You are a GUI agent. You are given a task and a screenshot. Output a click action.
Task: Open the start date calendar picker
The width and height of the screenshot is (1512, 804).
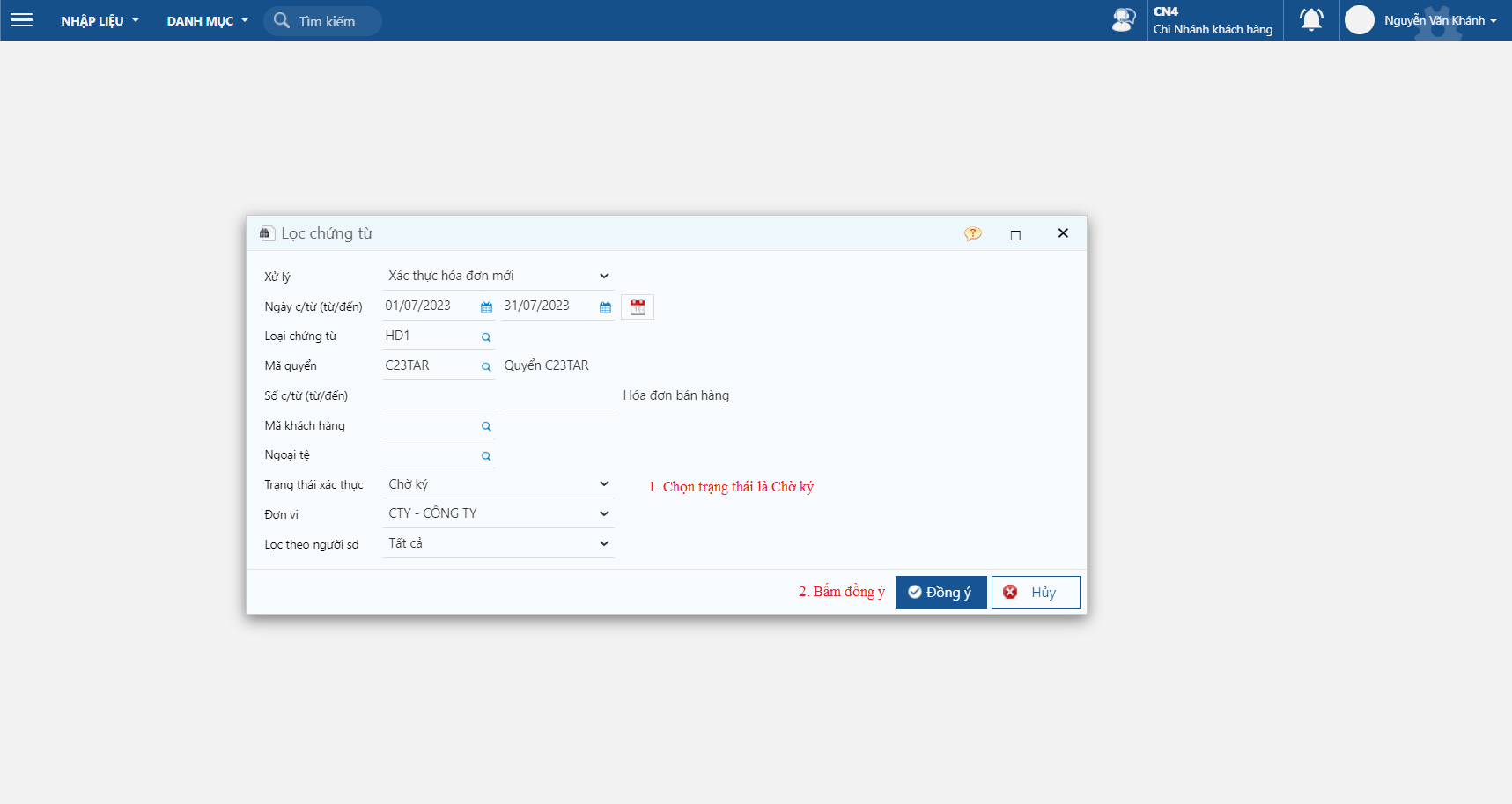click(486, 307)
